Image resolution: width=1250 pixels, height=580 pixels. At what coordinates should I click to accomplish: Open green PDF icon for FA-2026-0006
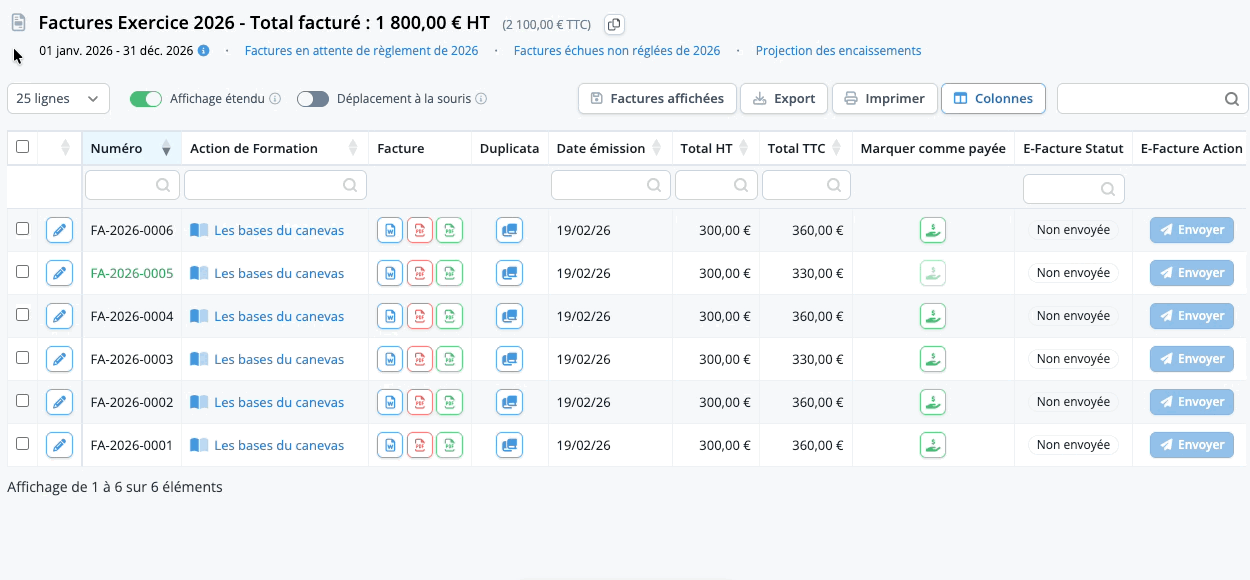tap(450, 230)
